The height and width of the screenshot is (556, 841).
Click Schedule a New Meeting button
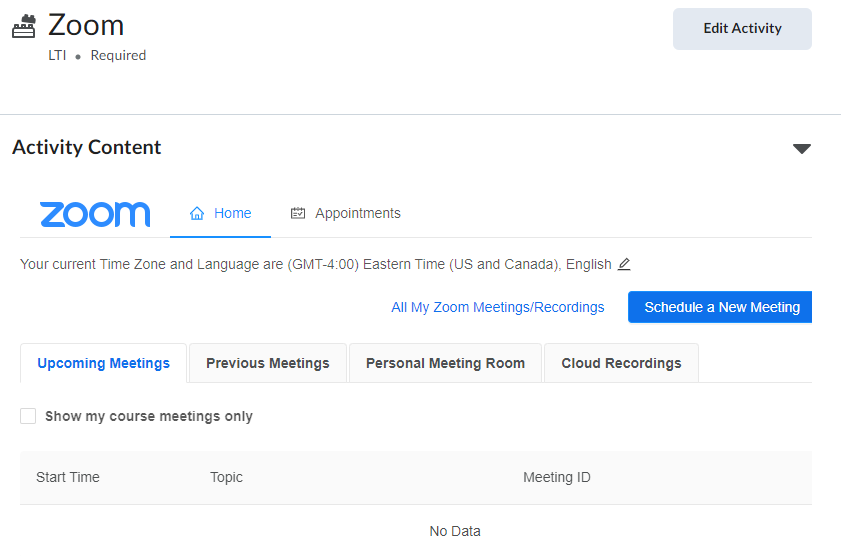click(720, 307)
